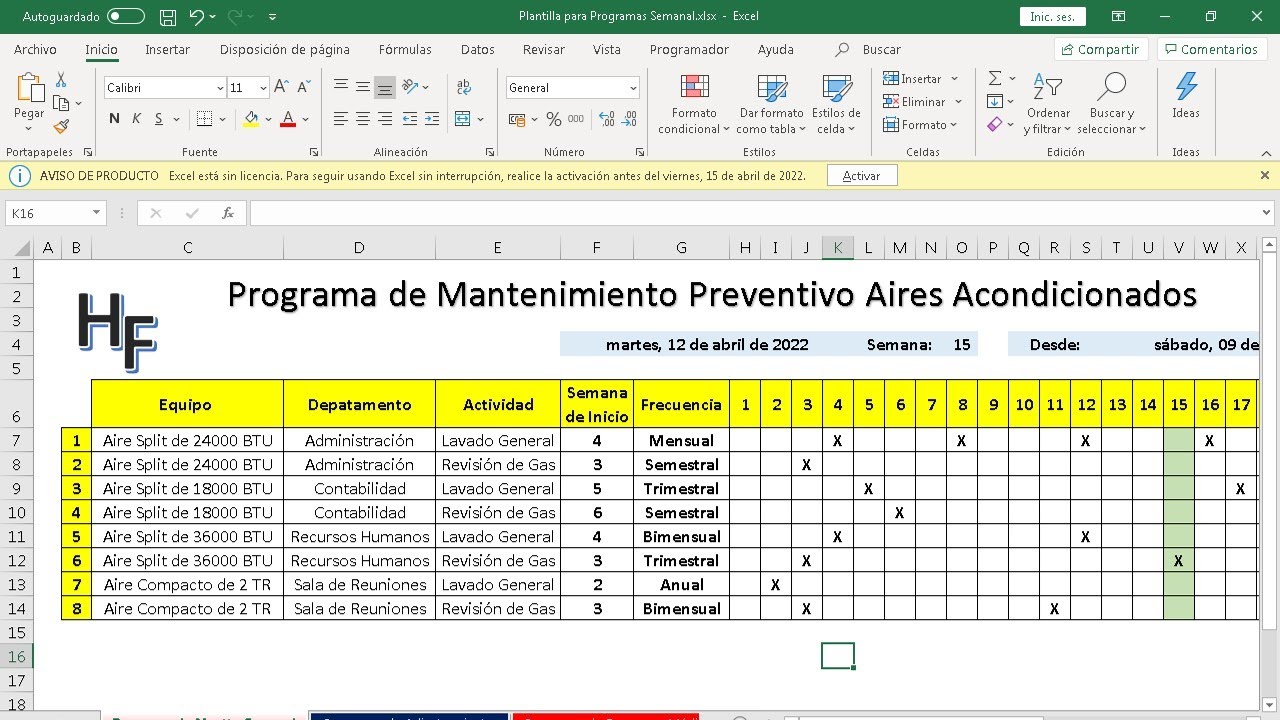Switch to the Fórmulas tab
The width and height of the screenshot is (1280, 720).
pyautogui.click(x=405, y=49)
